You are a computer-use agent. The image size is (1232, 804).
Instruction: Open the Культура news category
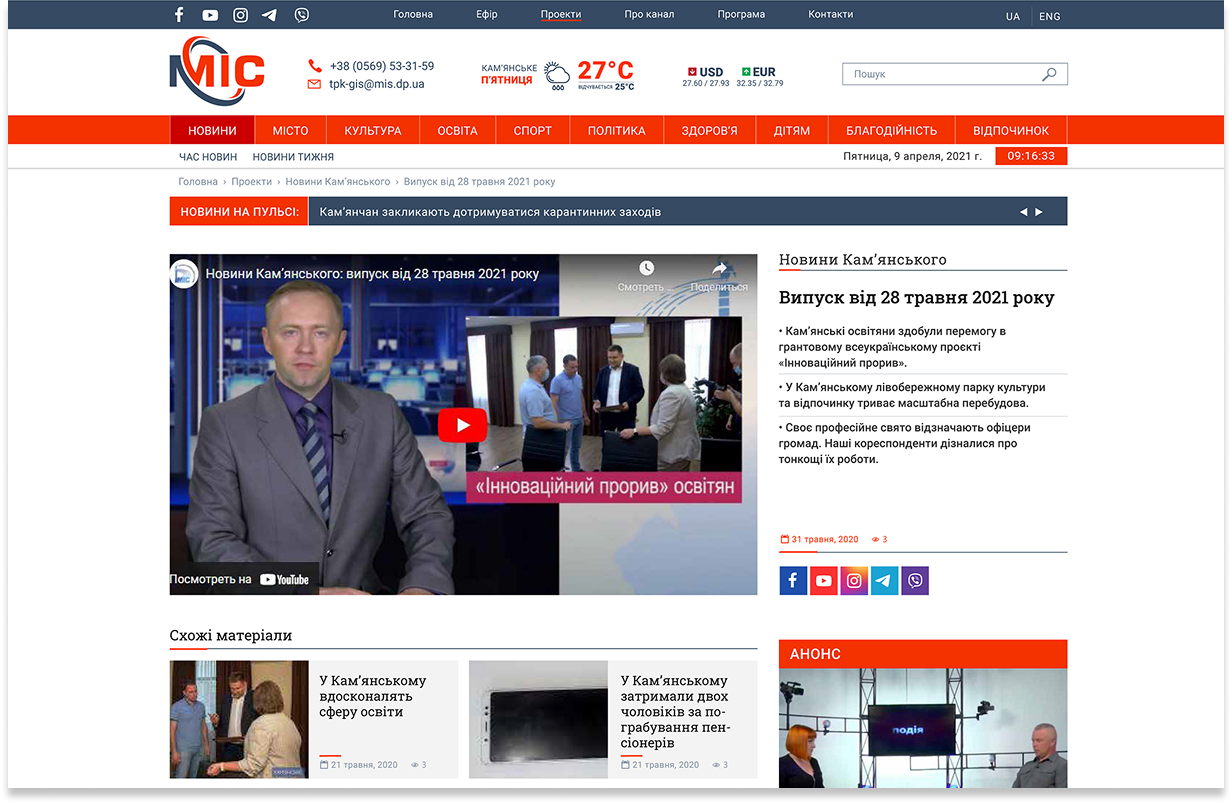373,131
